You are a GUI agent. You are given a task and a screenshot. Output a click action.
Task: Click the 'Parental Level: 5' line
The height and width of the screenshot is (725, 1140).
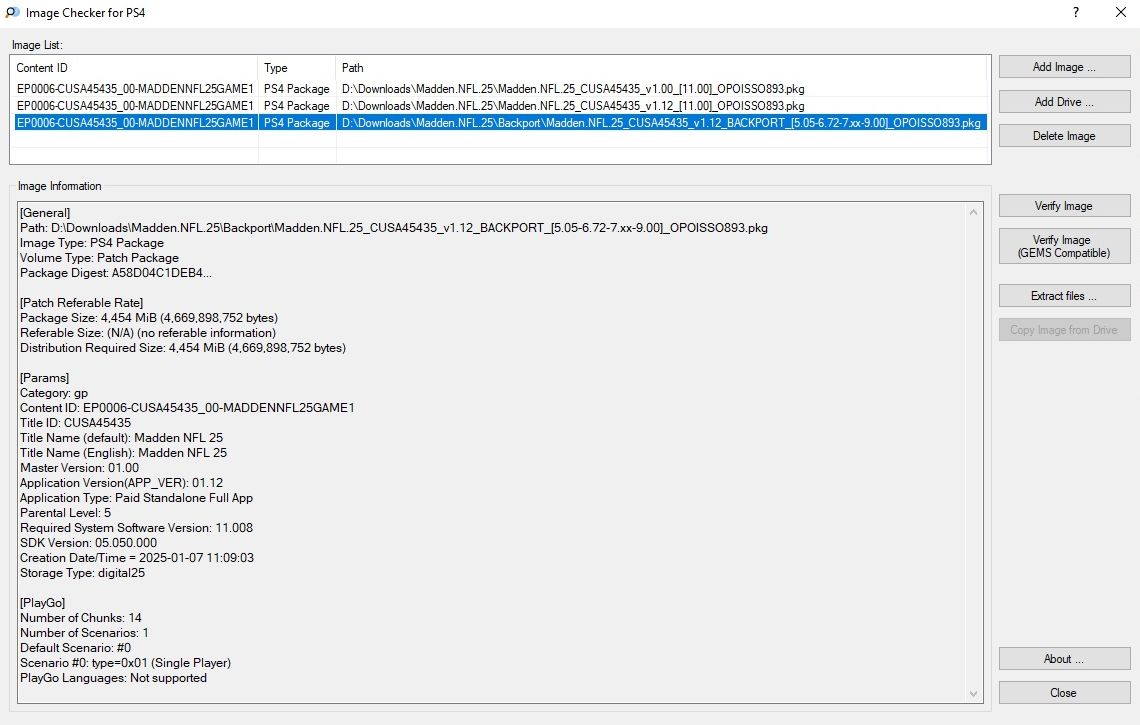coord(65,513)
